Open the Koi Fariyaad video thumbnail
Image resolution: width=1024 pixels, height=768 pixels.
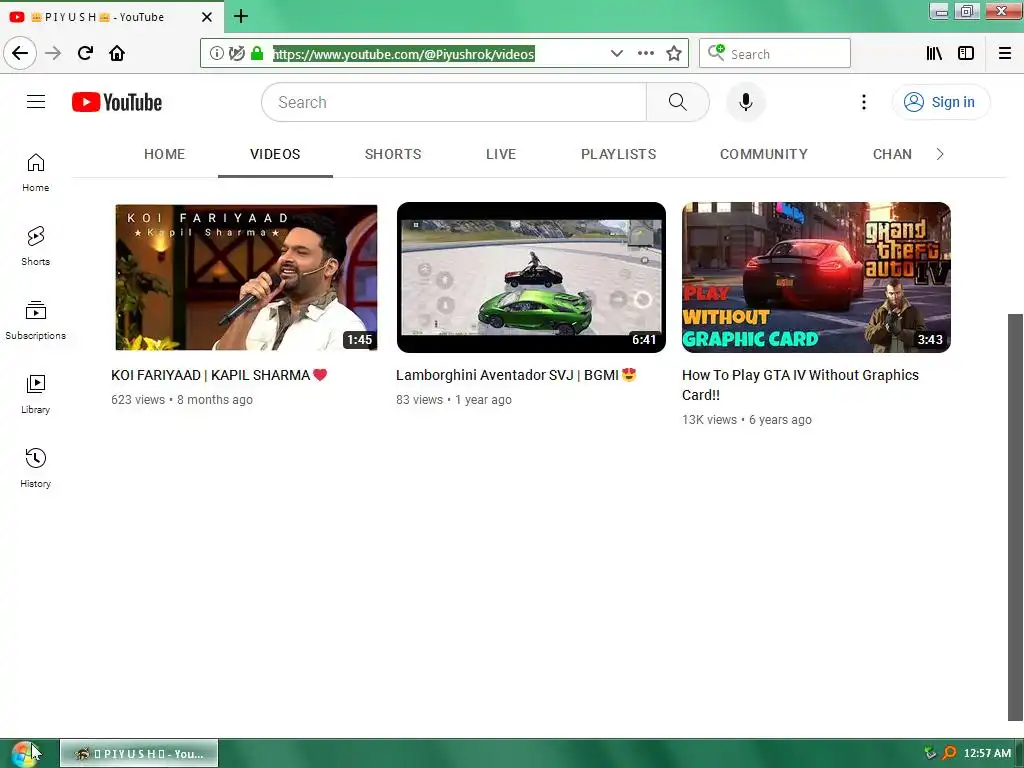click(x=245, y=278)
